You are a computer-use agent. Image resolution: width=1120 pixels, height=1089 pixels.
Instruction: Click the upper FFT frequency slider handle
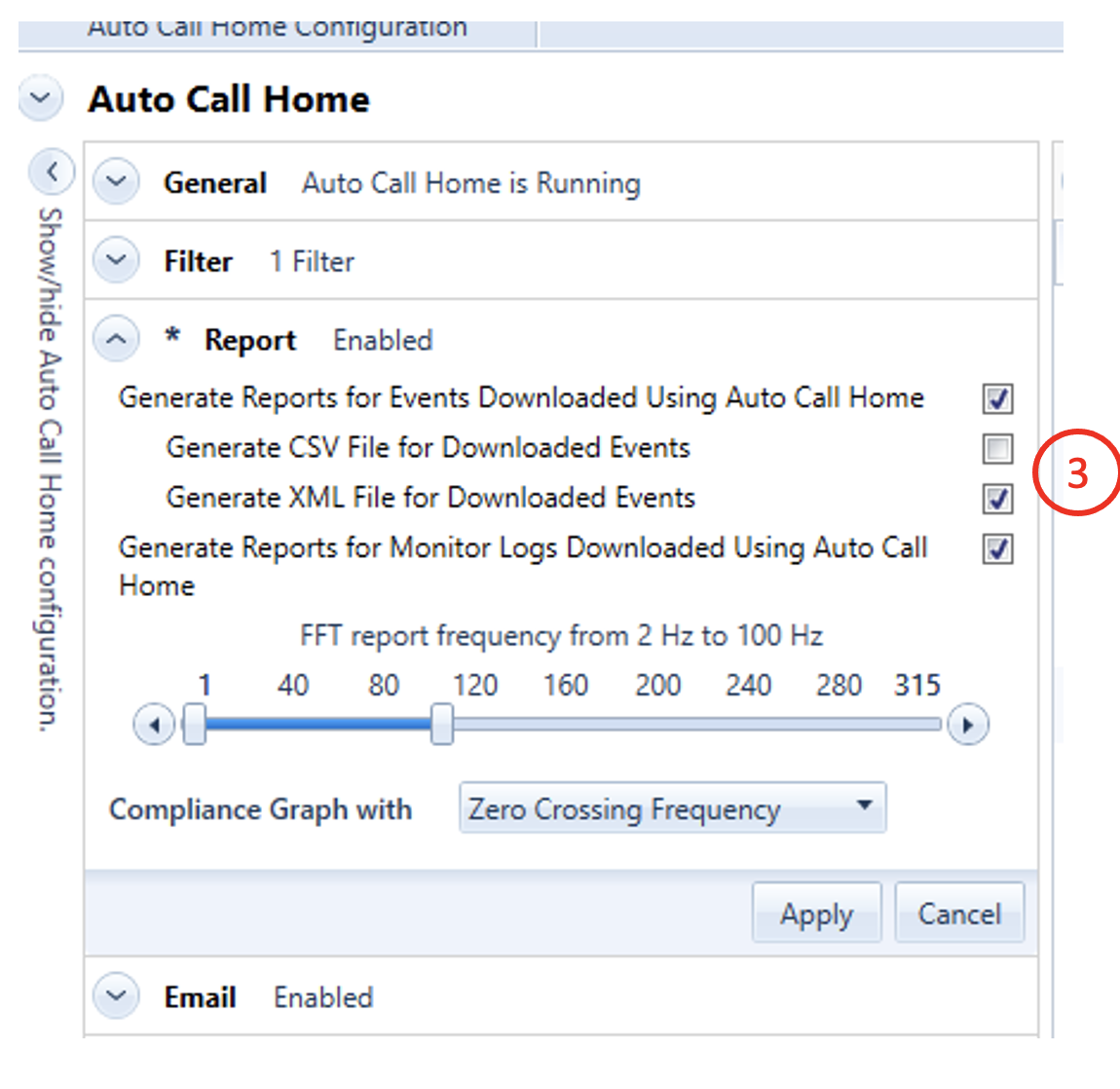pos(442,725)
